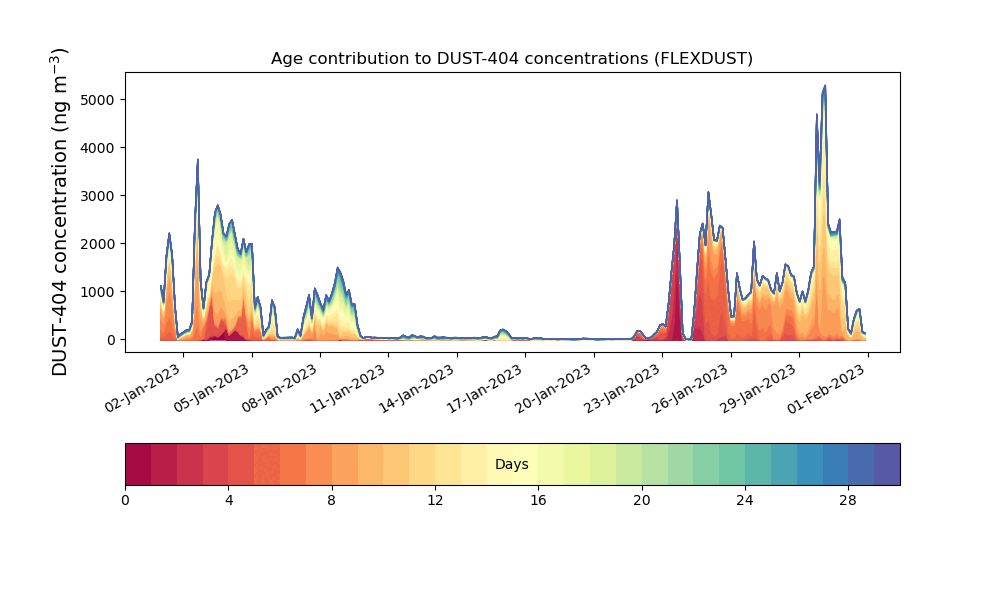The image size is (1000, 600).
Task: Click the "16" colorbar tick label
Action: click(x=538, y=501)
